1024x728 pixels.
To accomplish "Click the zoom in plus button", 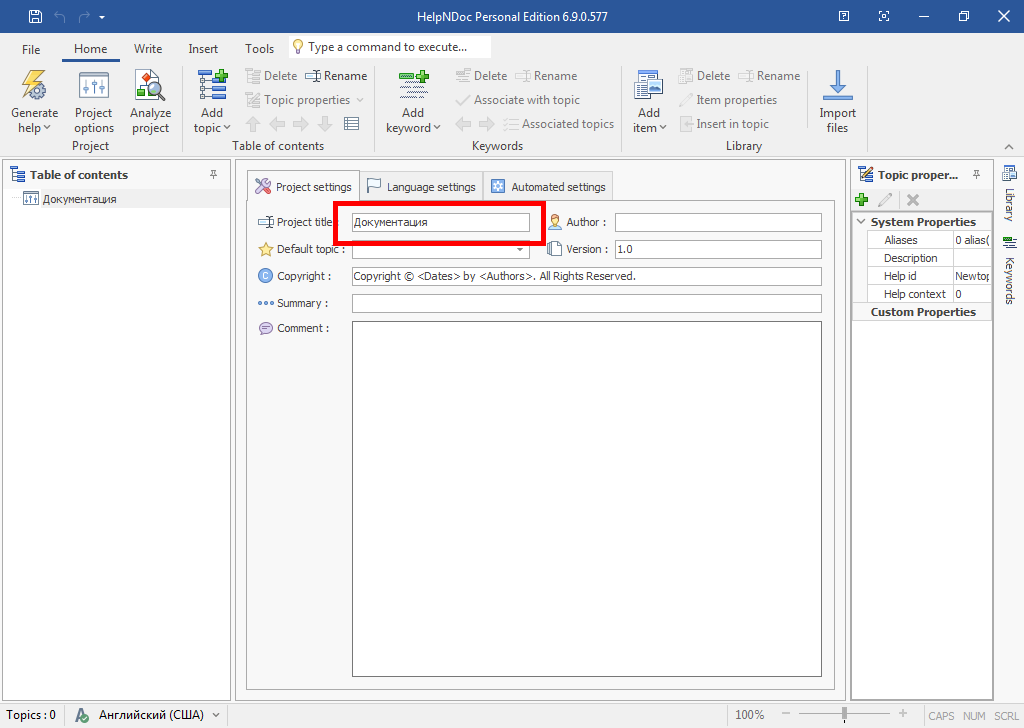I will tap(903, 714).
